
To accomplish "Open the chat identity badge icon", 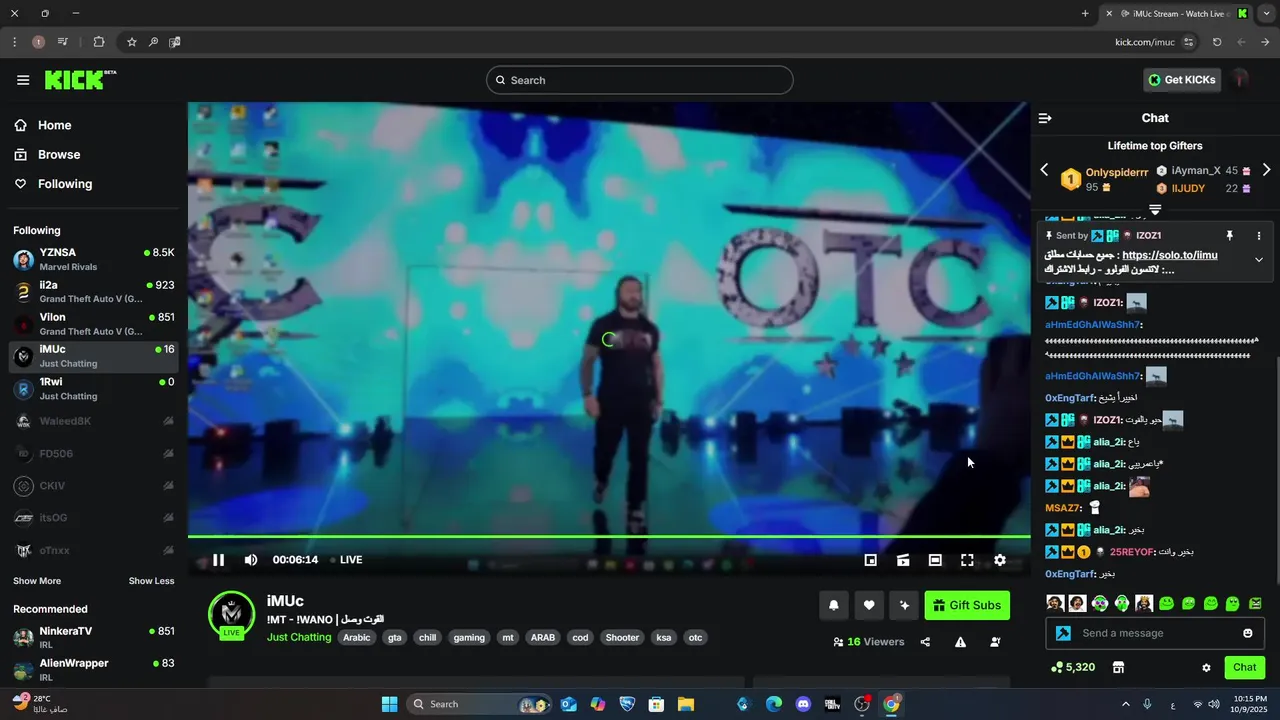I will [x=1064, y=633].
